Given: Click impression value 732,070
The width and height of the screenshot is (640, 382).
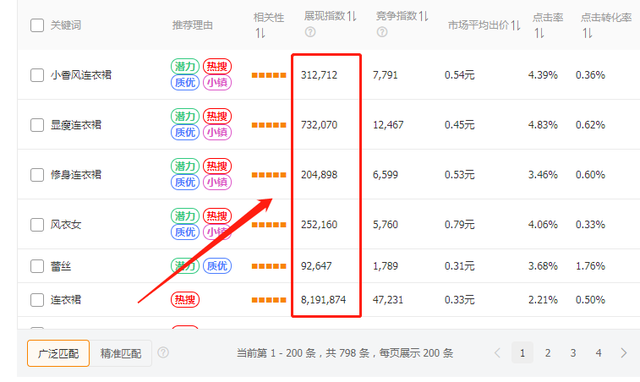Looking at the screenshot, I should click(x=319, y=125).
